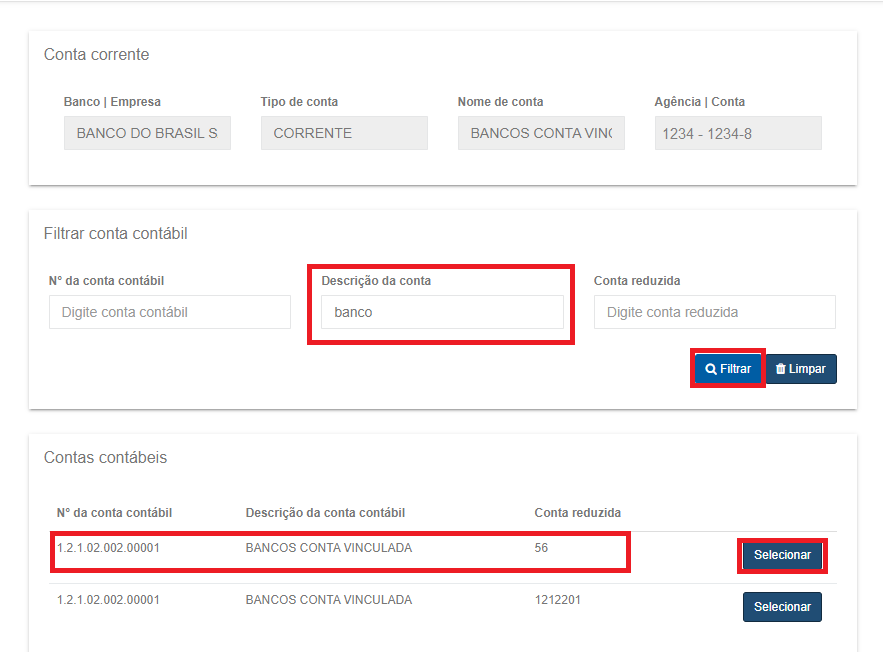The width and height of the screenshot is (883, 652).
Task: Click the Conta corrente section title
Action: pos(96,55)
